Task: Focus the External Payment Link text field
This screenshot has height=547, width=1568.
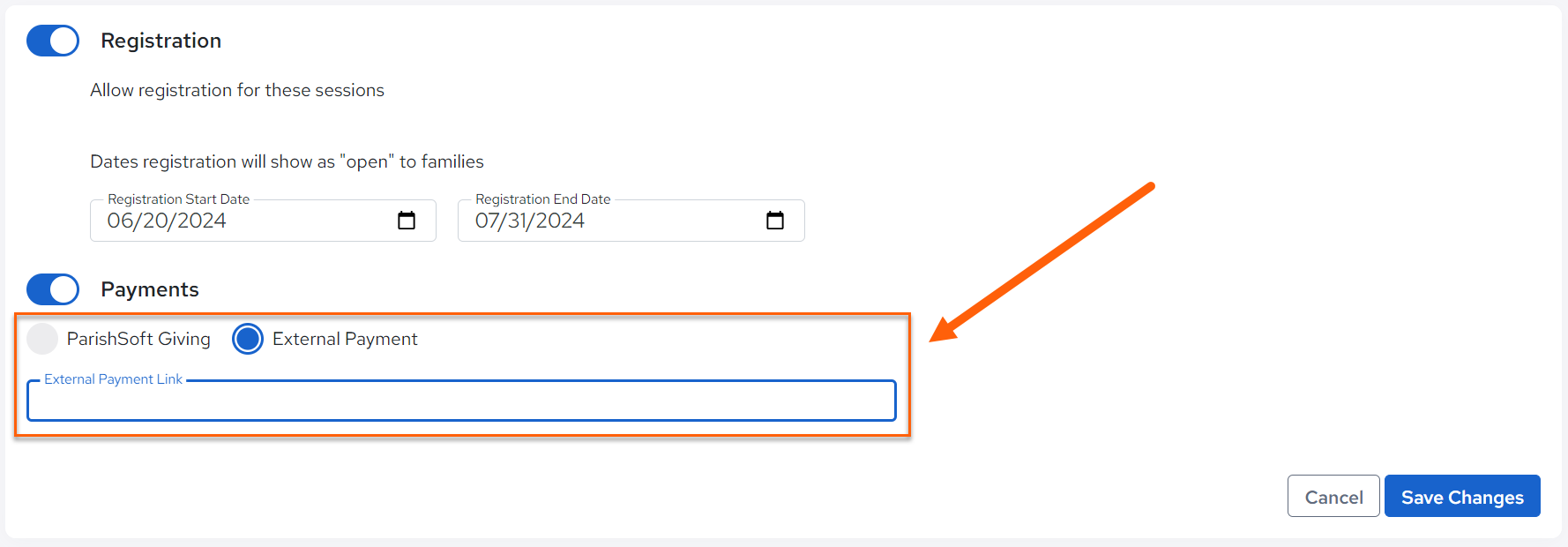Action: (x=461, y=401)
